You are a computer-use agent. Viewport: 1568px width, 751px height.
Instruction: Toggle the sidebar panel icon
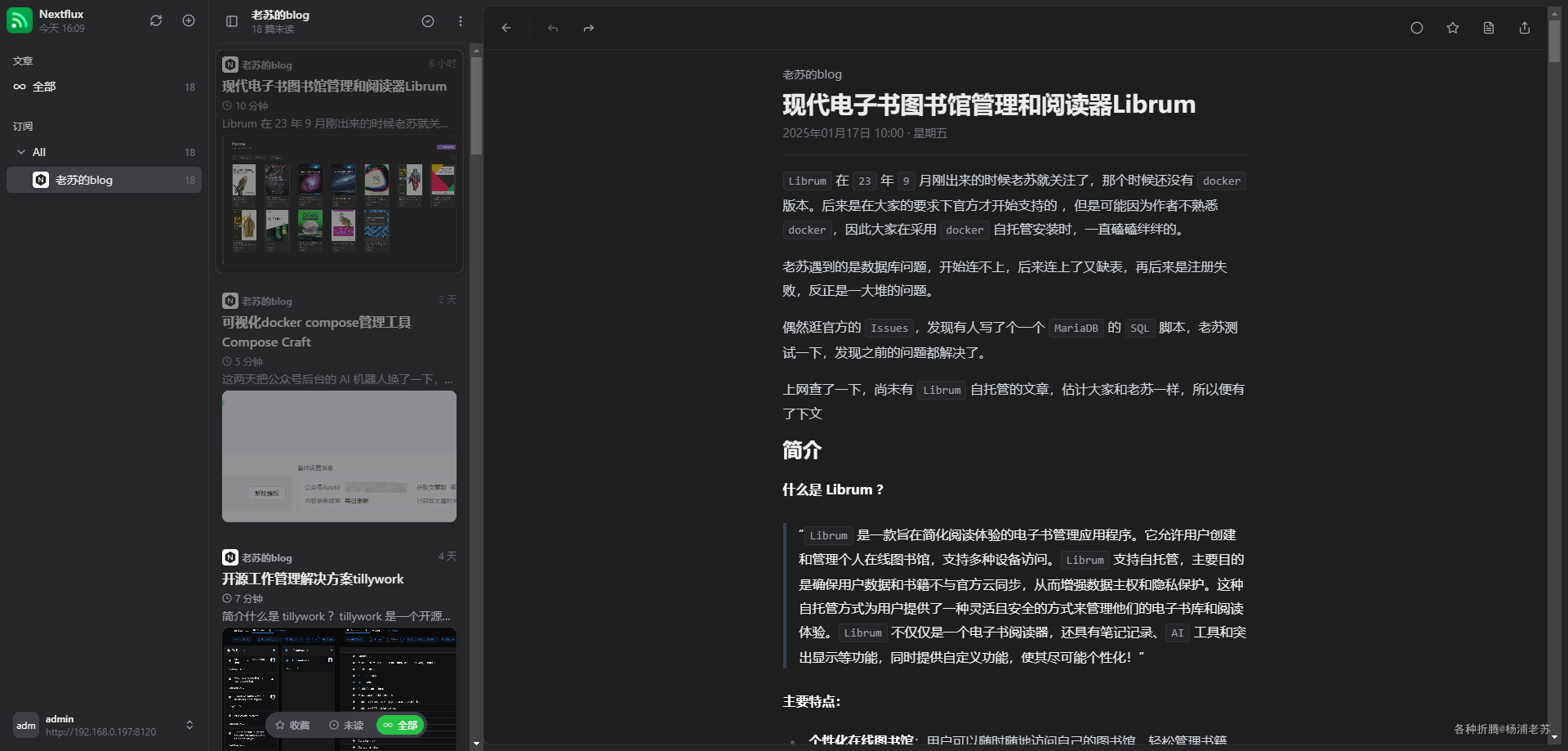point(232,21)
